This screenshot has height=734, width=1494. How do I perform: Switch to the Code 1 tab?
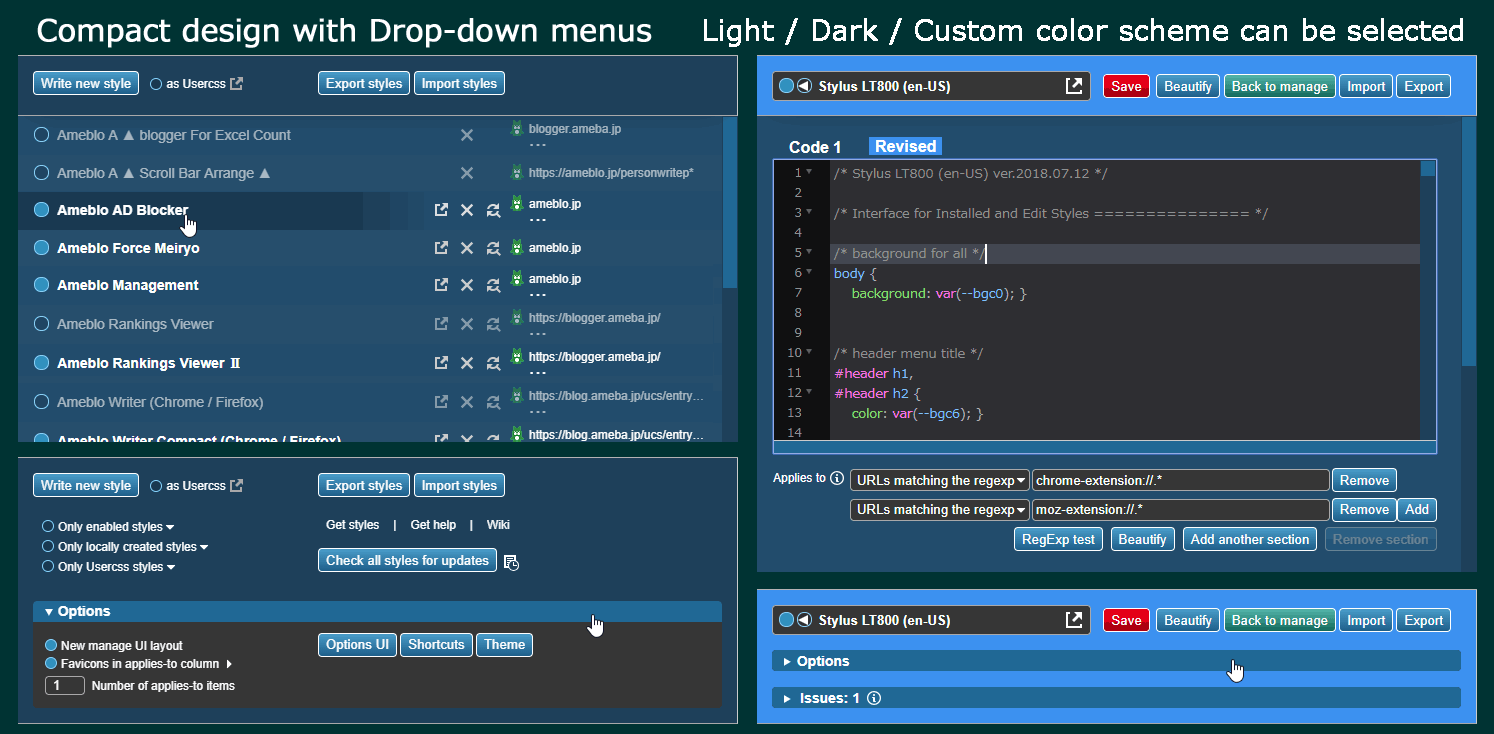(814, 147)
